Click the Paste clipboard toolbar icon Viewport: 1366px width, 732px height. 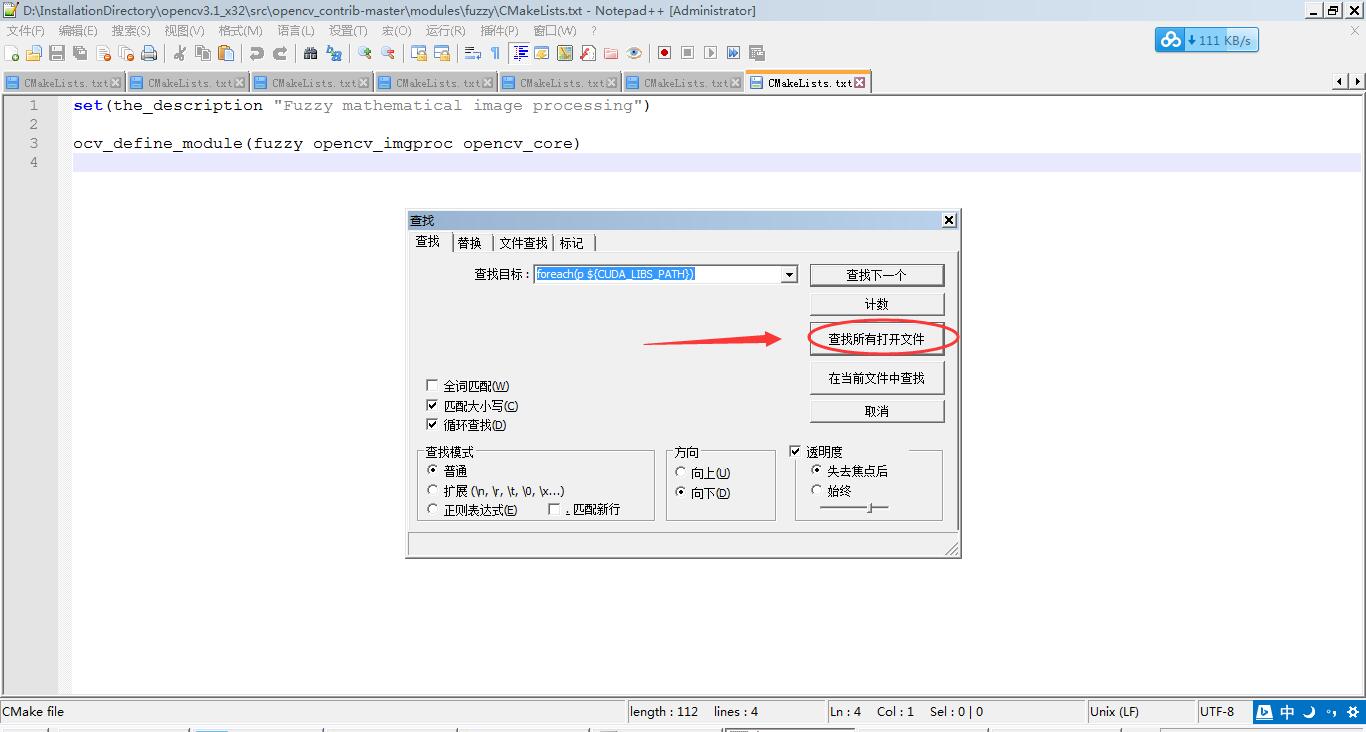226,53
